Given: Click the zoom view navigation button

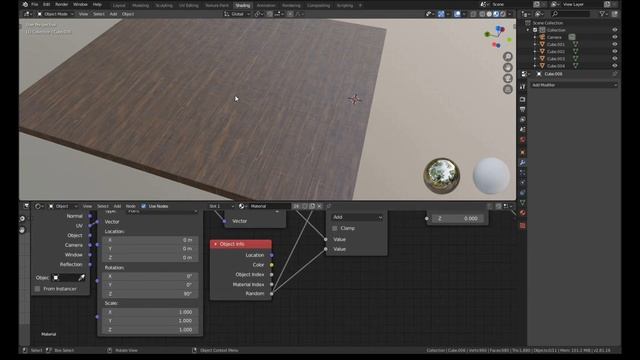Looking at the screenshot, I should pos(508,56).
